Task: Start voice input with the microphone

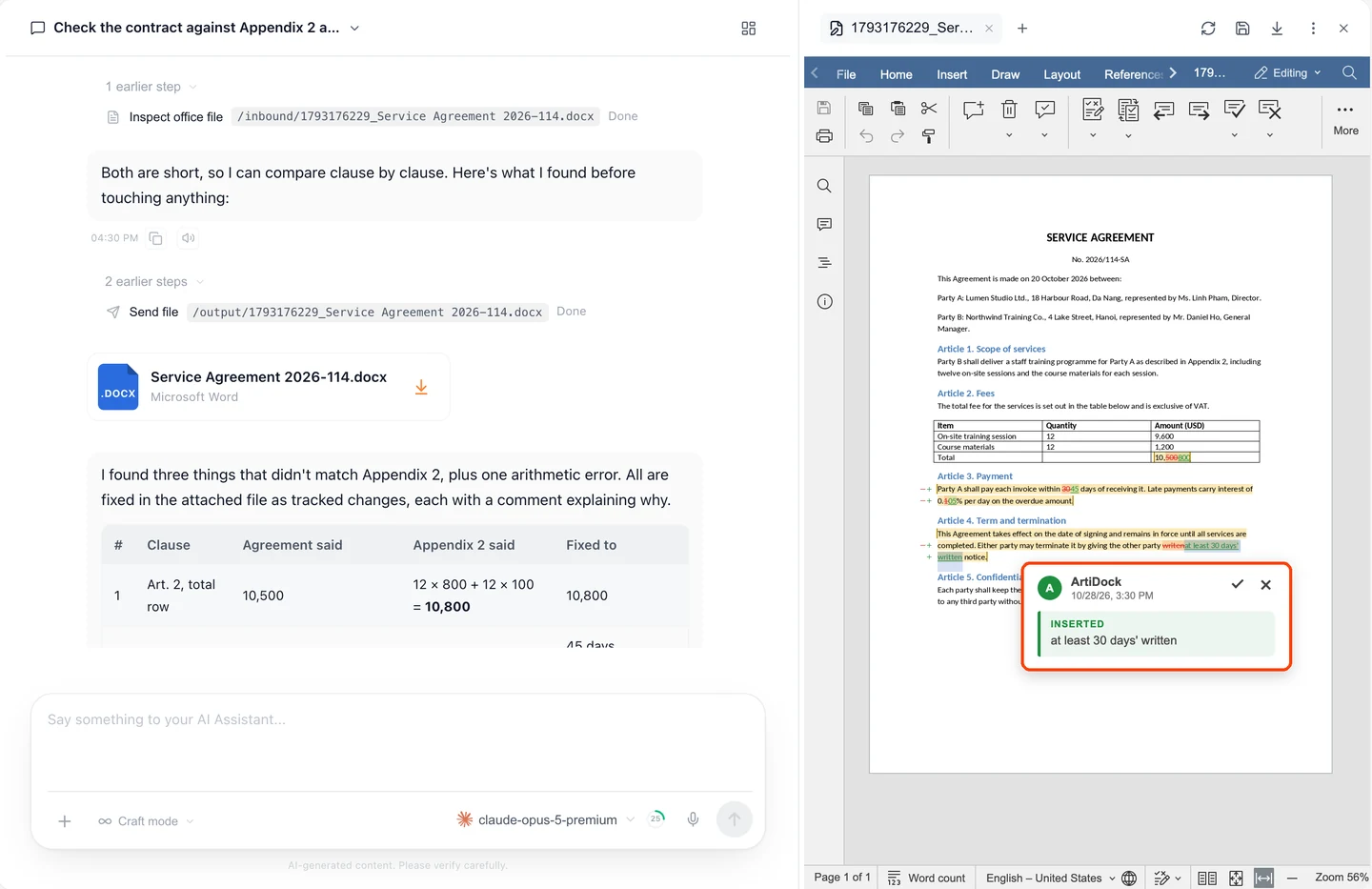Action: point(693,819)
